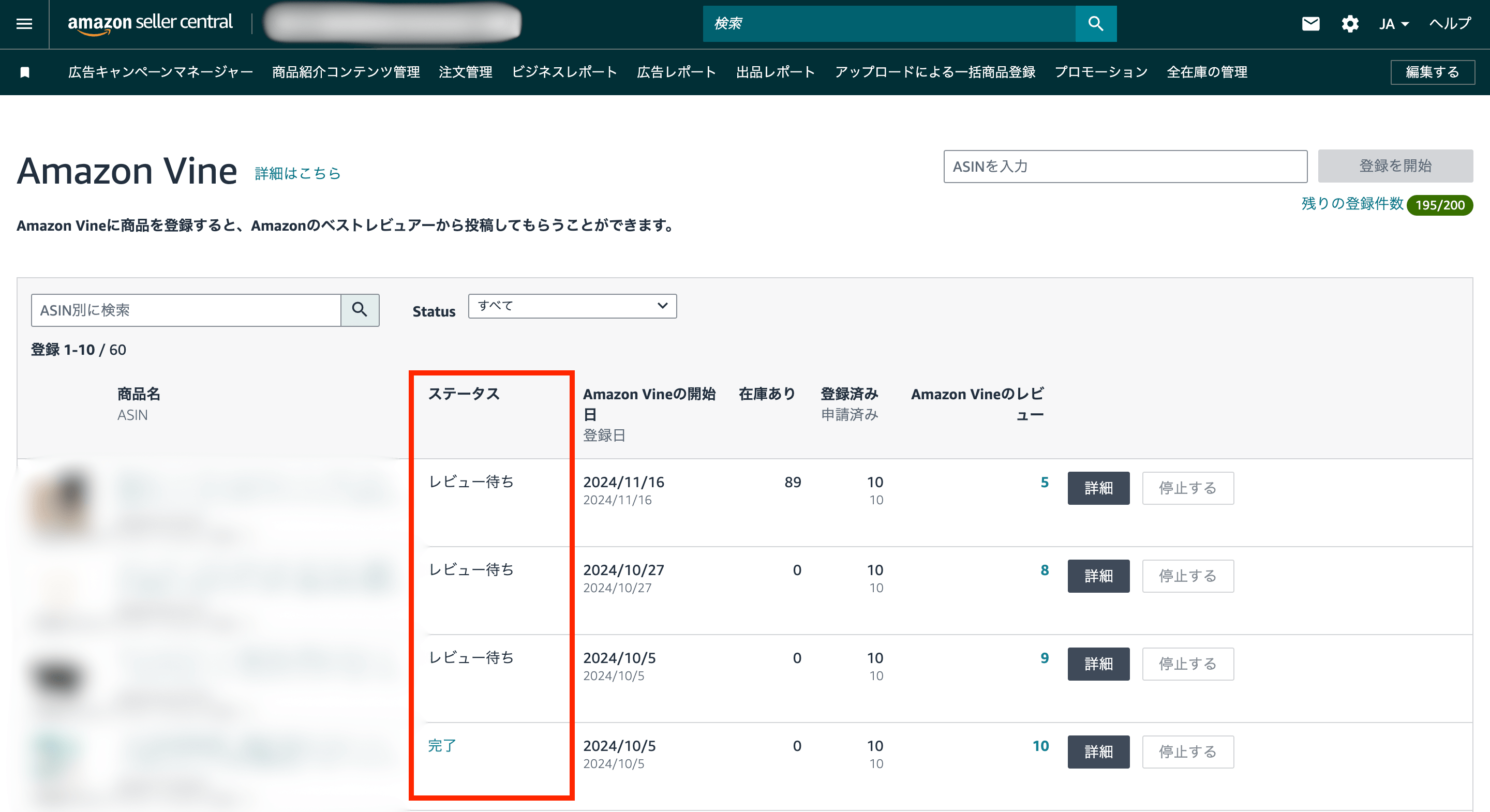Click the 詳細はこちら link
1490x812 pixels.
click(x=297, y=173)
